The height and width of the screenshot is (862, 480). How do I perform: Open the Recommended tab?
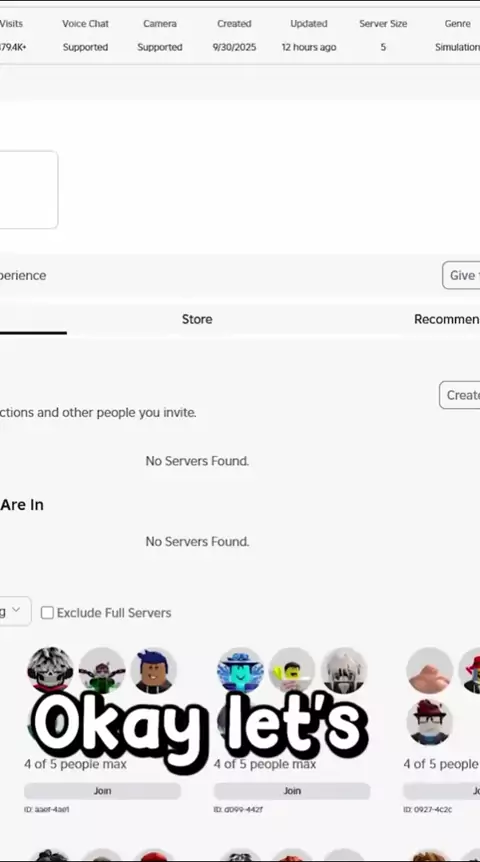(446, 319)
